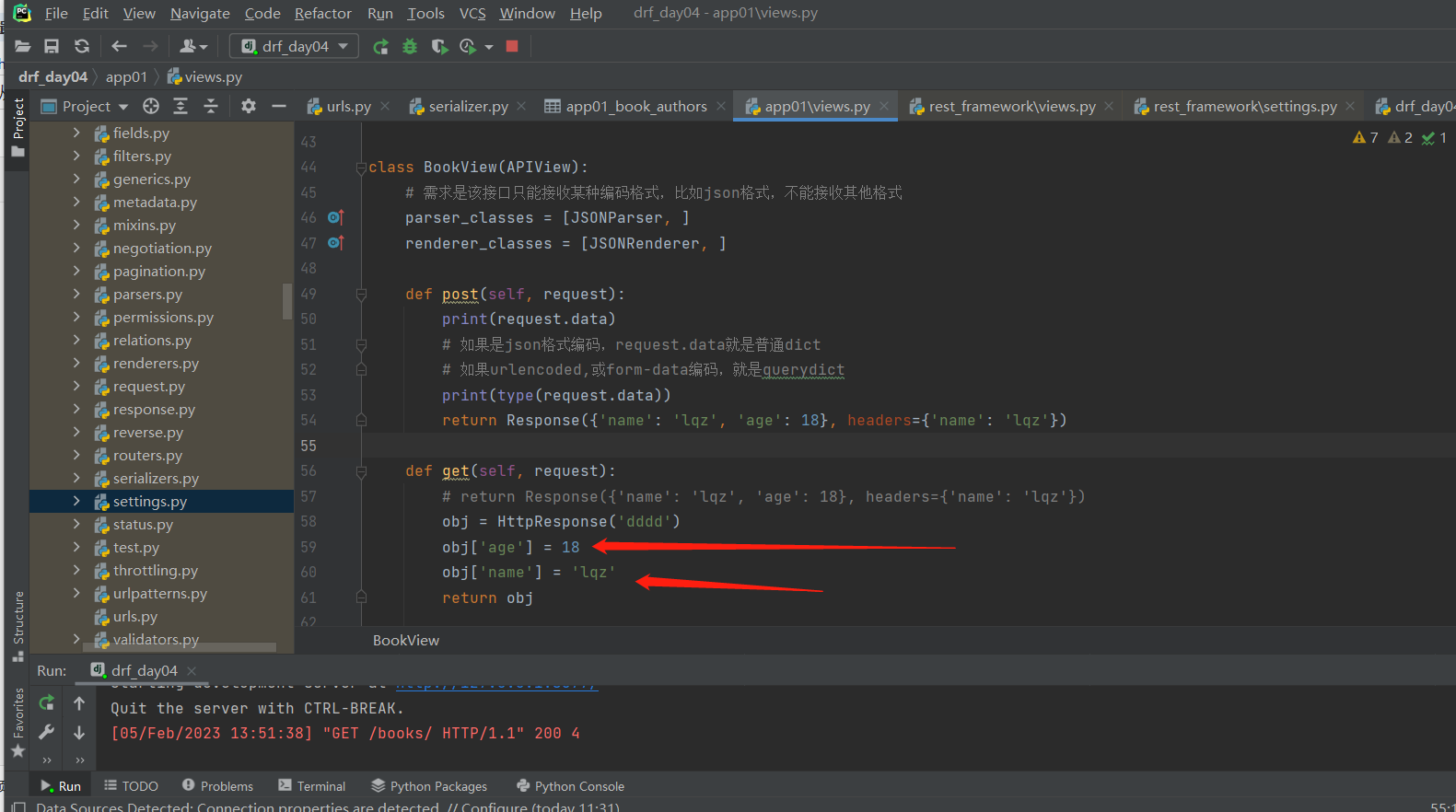Open the Problems tool window
This screenshot has height=812, width=1456.
click(x=217, y=786)
